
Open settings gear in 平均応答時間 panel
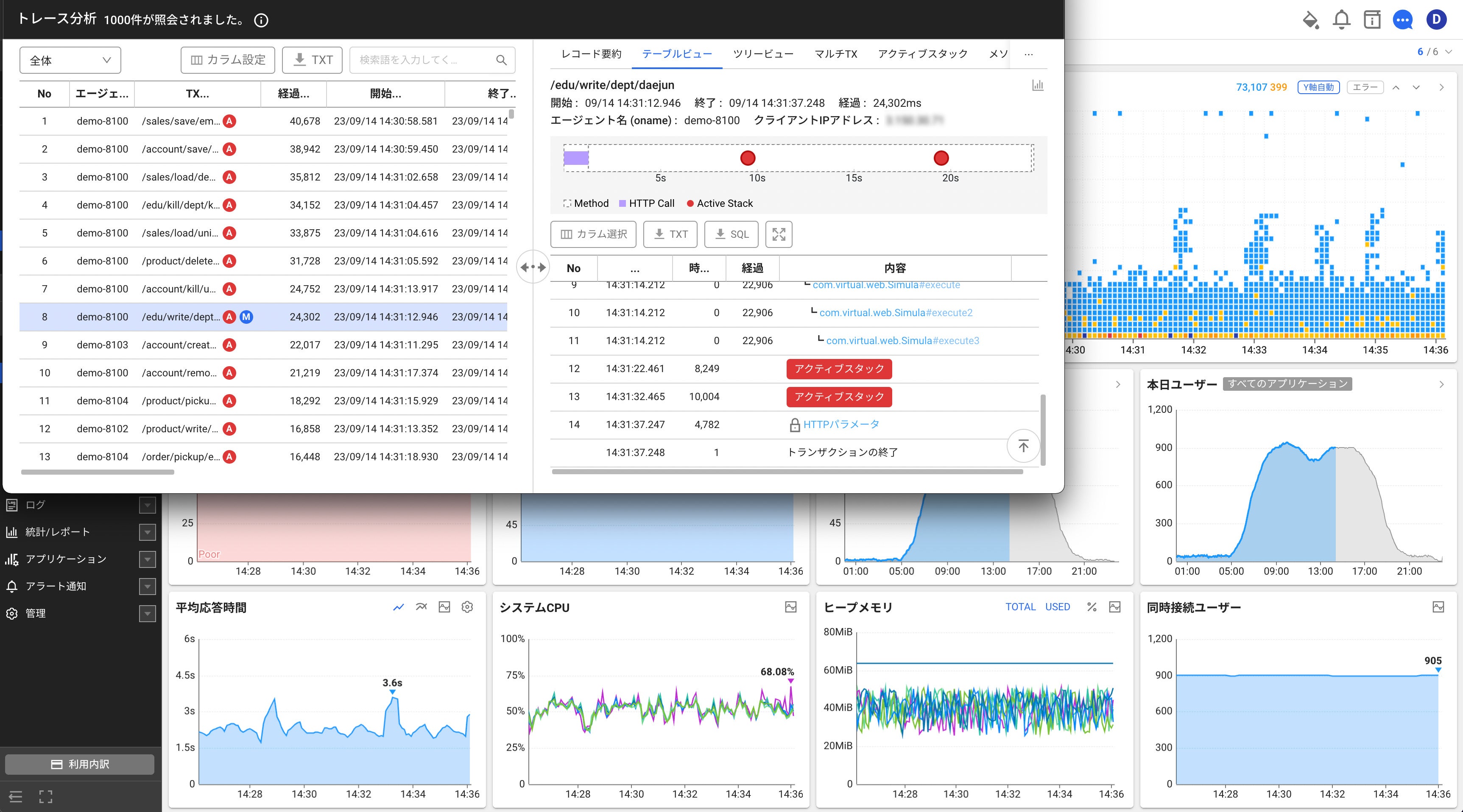coord(467,607)
